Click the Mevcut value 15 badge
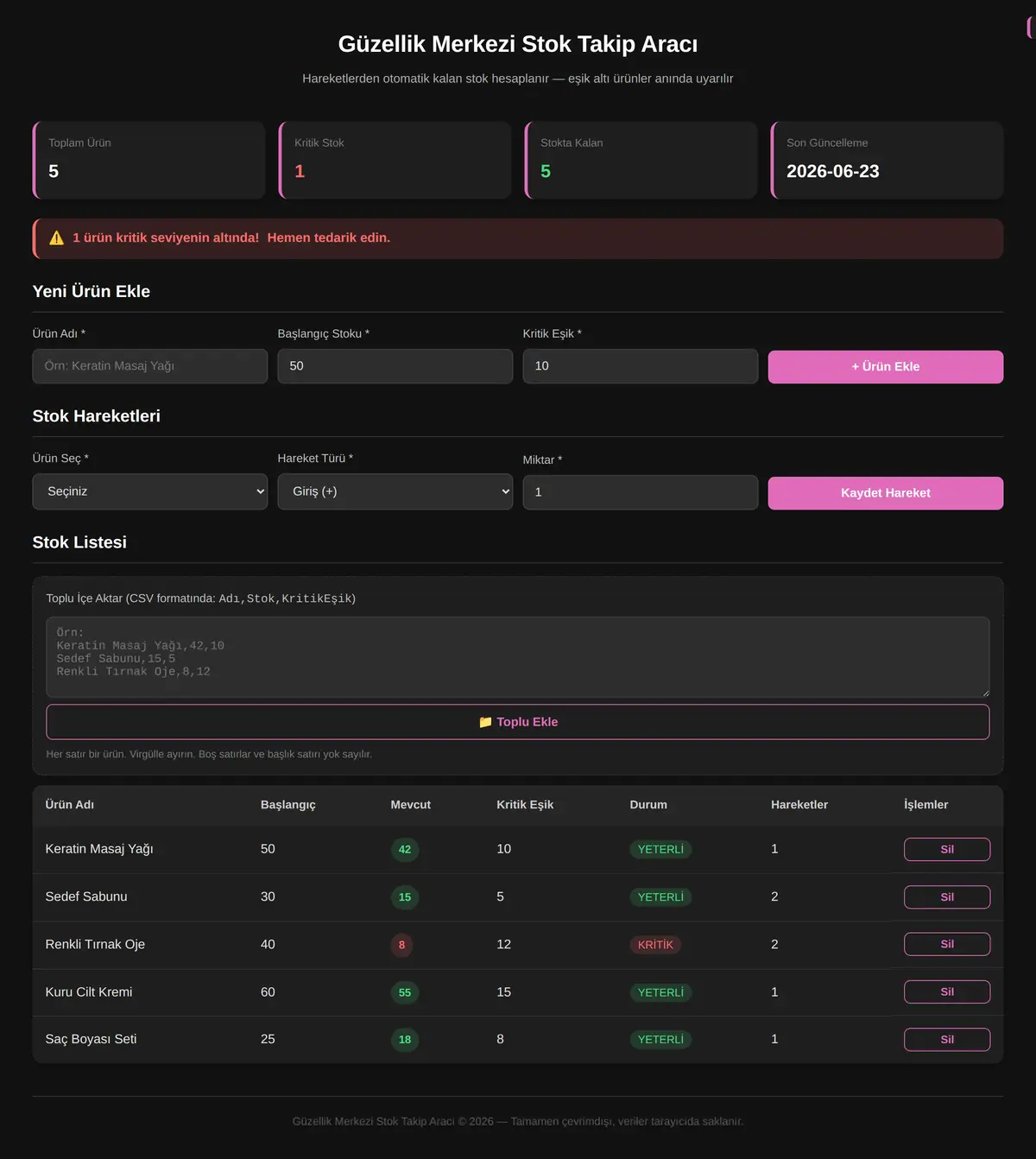 coord(405,897)
